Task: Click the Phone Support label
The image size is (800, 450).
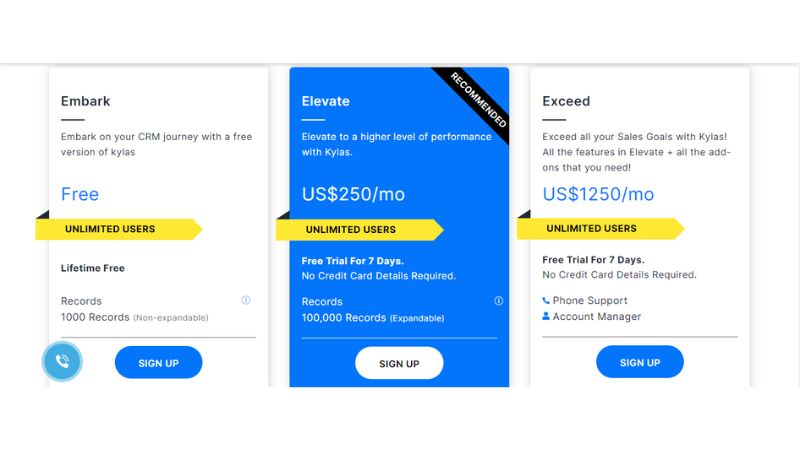Action: [x=590, y=300]
